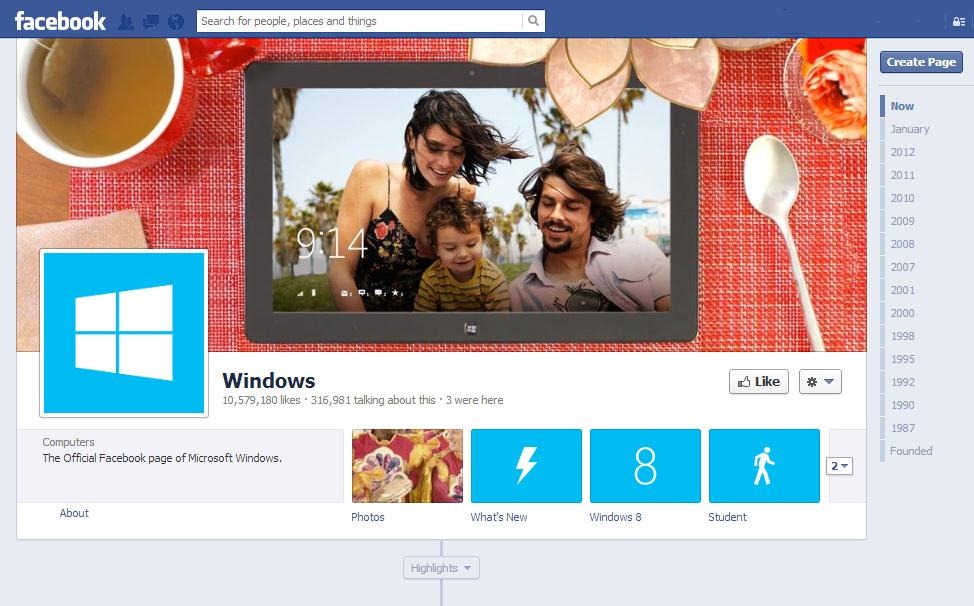Jump to Founded on the timeline

tap(911, 451)
